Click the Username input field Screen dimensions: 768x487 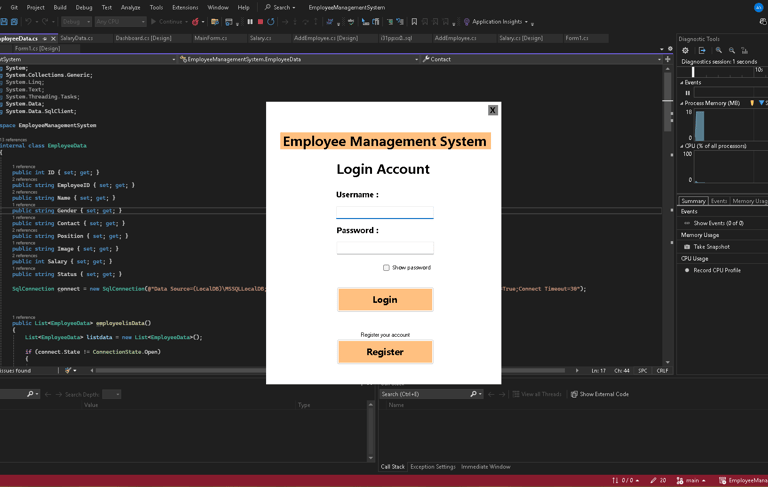[x=385, y=211]
